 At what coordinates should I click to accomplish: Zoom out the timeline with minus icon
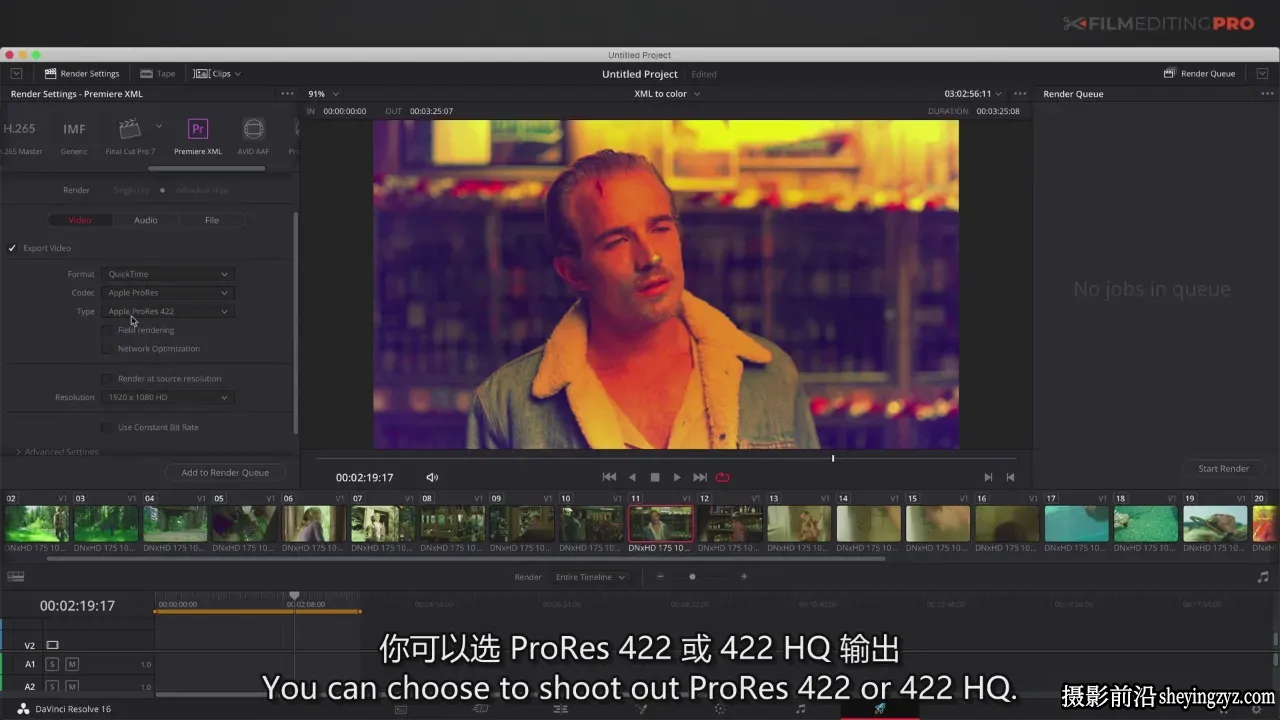660,577
